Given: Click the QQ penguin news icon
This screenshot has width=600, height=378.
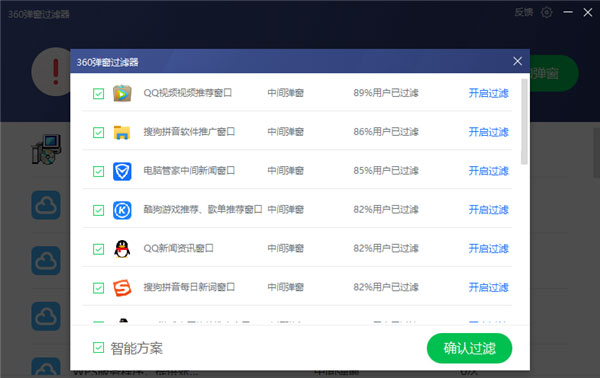Looking at the screenshot, I should [122, 249].
